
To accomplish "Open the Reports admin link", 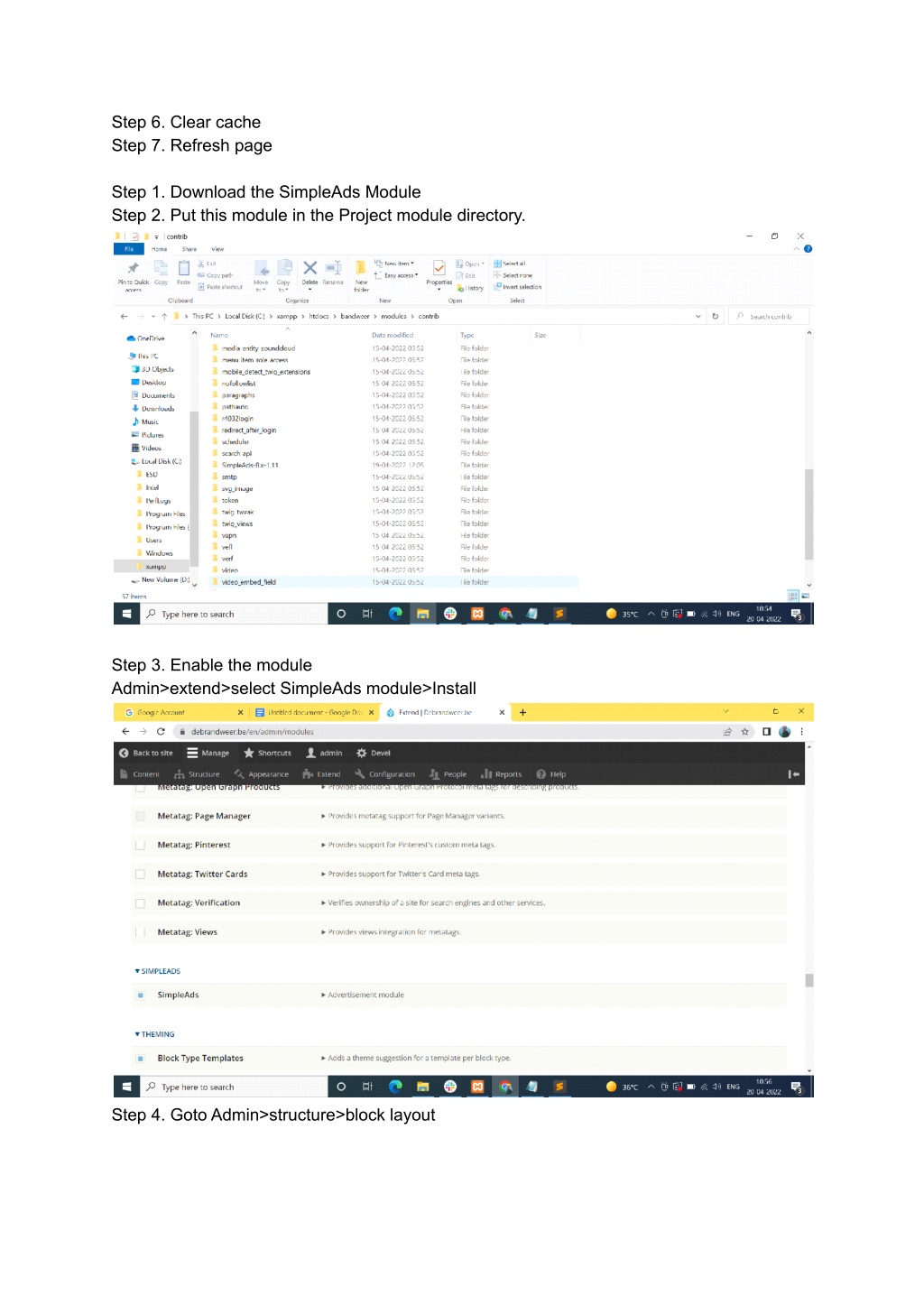I will (502, 773).
